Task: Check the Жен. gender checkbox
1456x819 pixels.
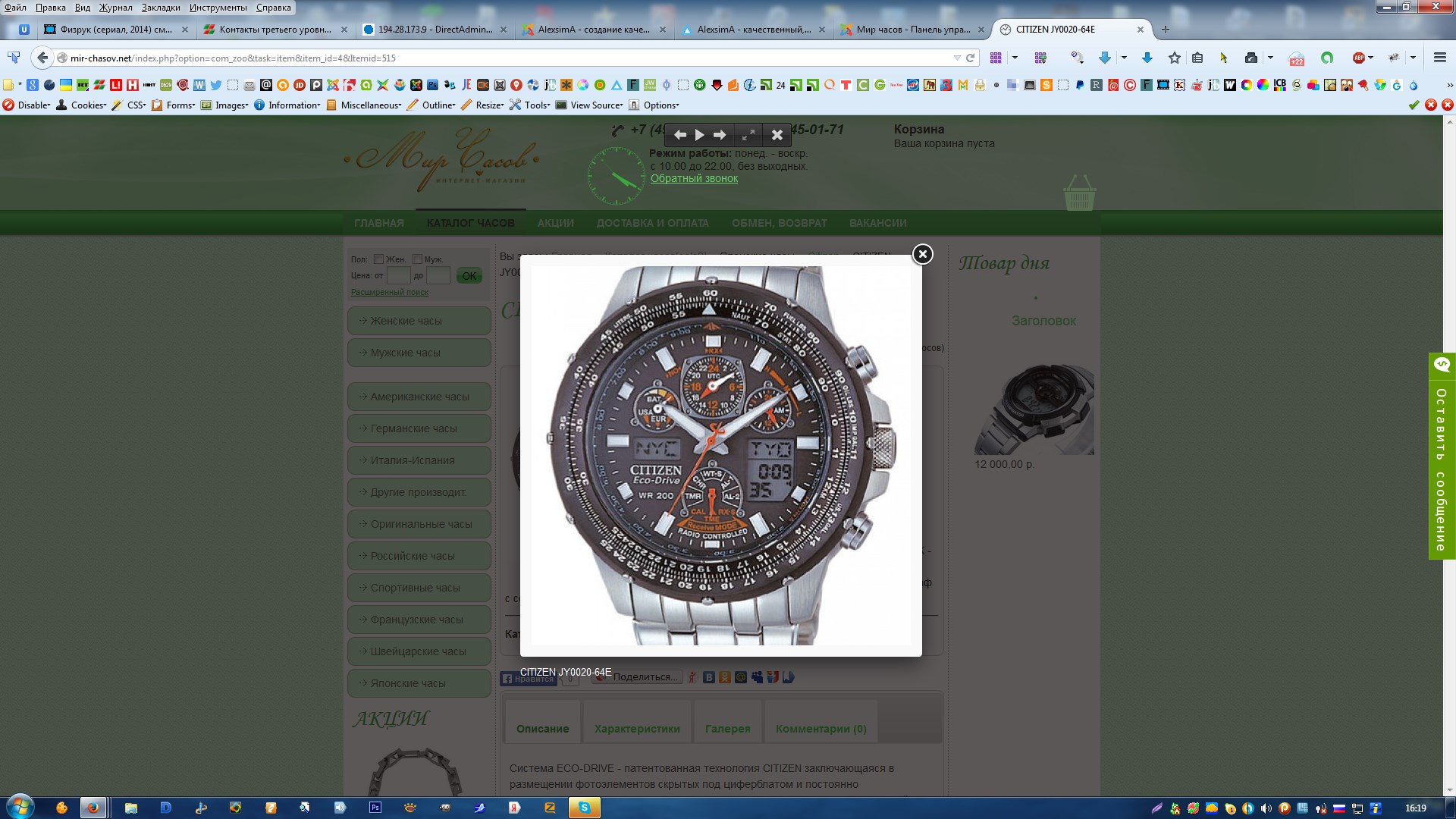Action: pos(378,259)
